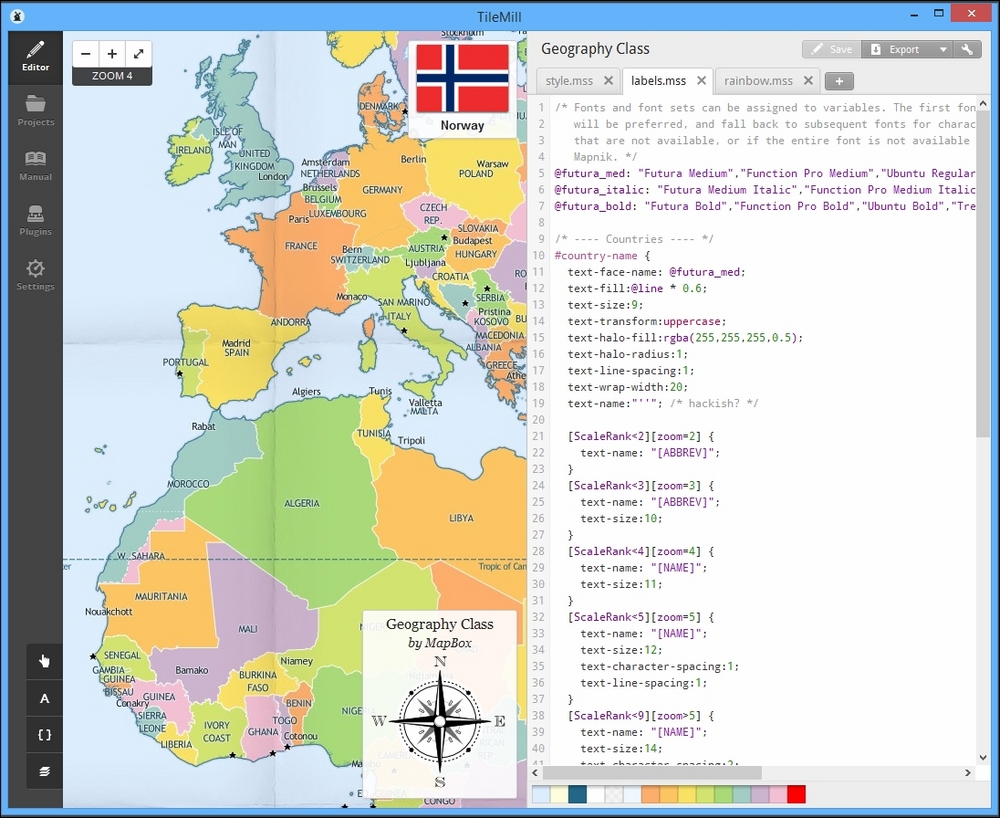
Task: Click the editor horizontal scrollbar right arrow
Action: [x=967, y=773]
